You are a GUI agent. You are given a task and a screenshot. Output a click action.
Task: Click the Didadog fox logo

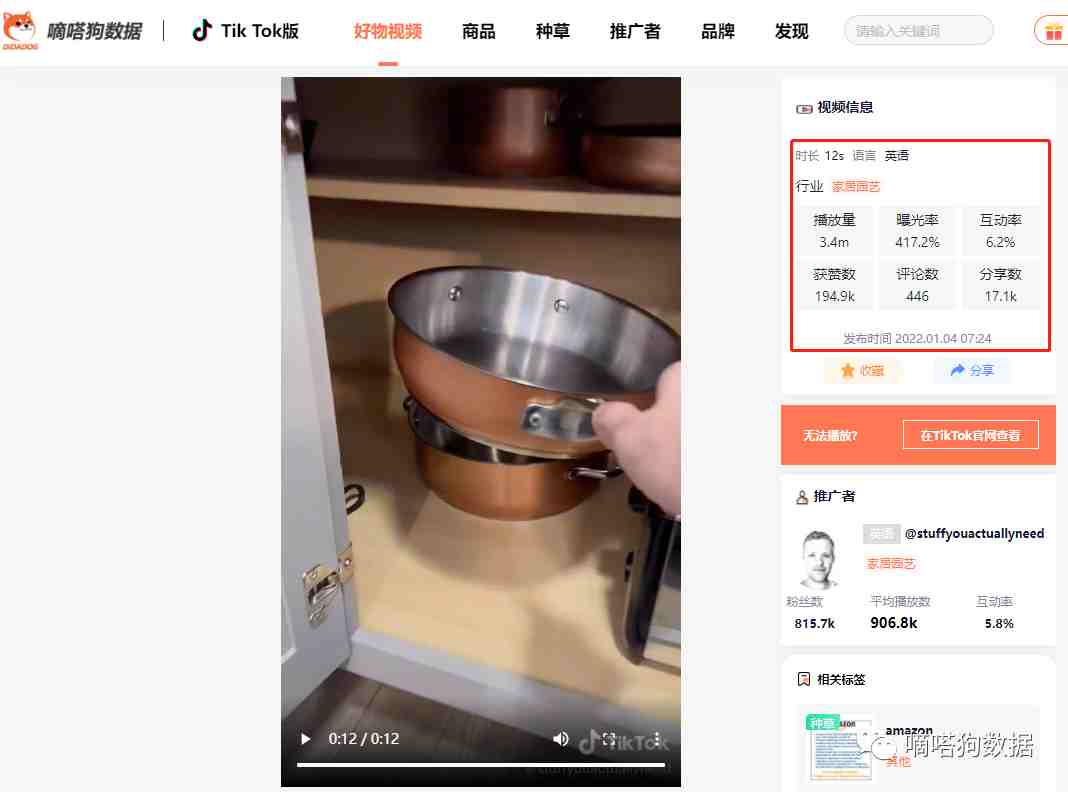[x=20, y=30]
